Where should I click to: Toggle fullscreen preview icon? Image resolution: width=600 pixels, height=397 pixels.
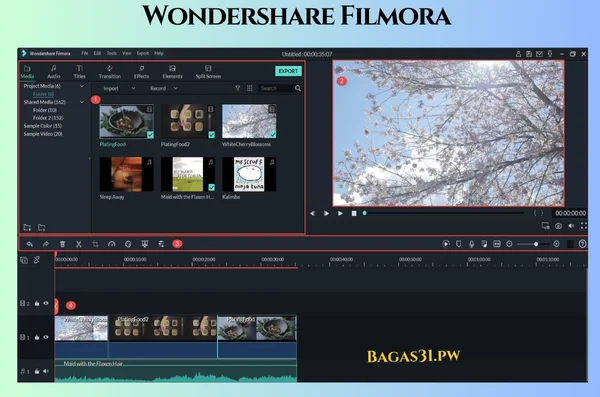[x=584, y=226]
